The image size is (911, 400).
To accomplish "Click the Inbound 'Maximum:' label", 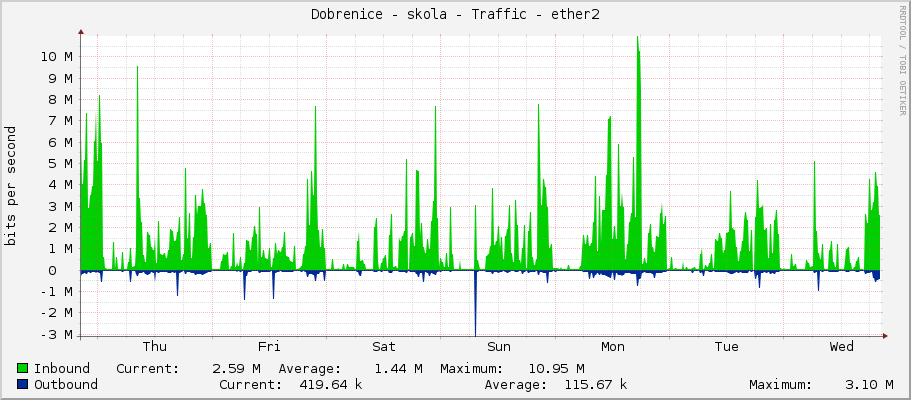I will (x=471, y=369).
